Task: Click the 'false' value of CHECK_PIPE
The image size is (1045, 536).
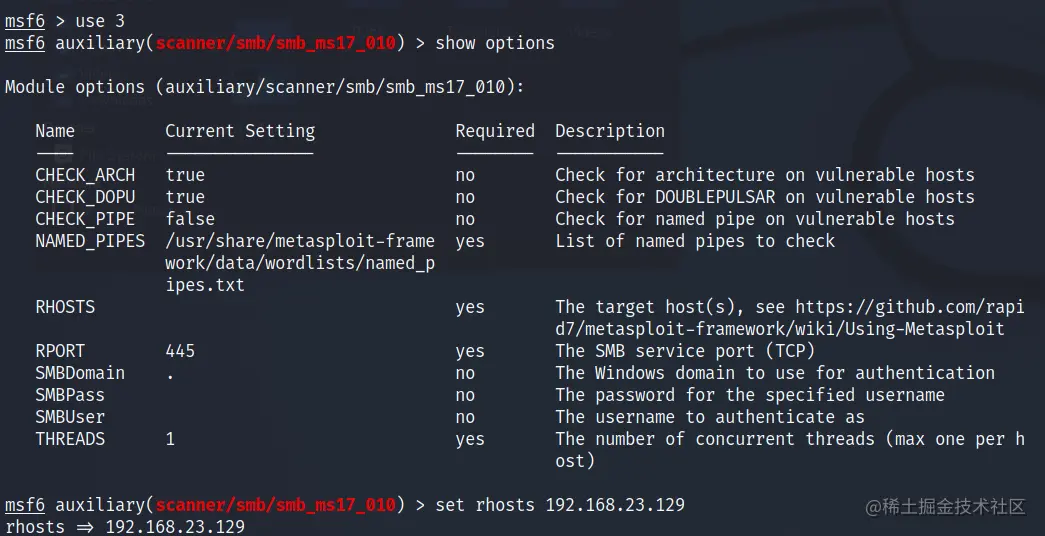Action: tap(190, 219)
